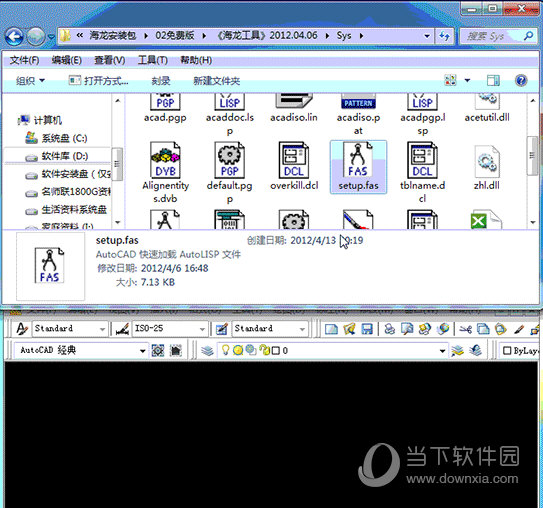This screenshot has height=508, width=543.
Task: Click the Paste icon in AutoCAD toolbar
Action: click(501, 329)
